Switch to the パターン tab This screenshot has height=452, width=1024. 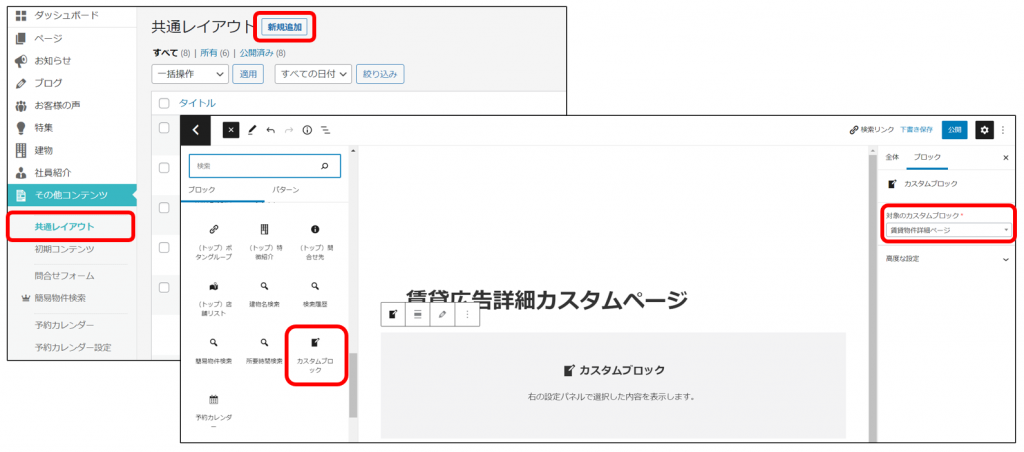click(x=285, y=189)
